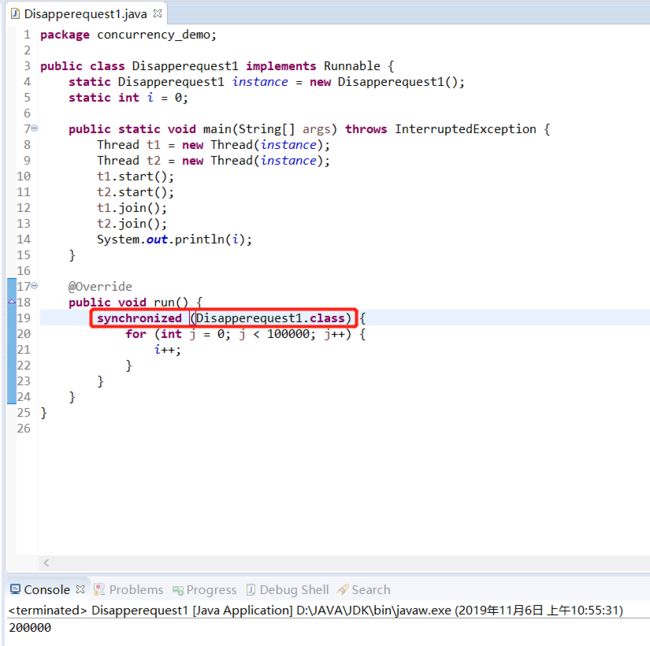Screen dimensions: 650x646
Task: Collapse the main method at line 7
Action: [x=35, y=128]
